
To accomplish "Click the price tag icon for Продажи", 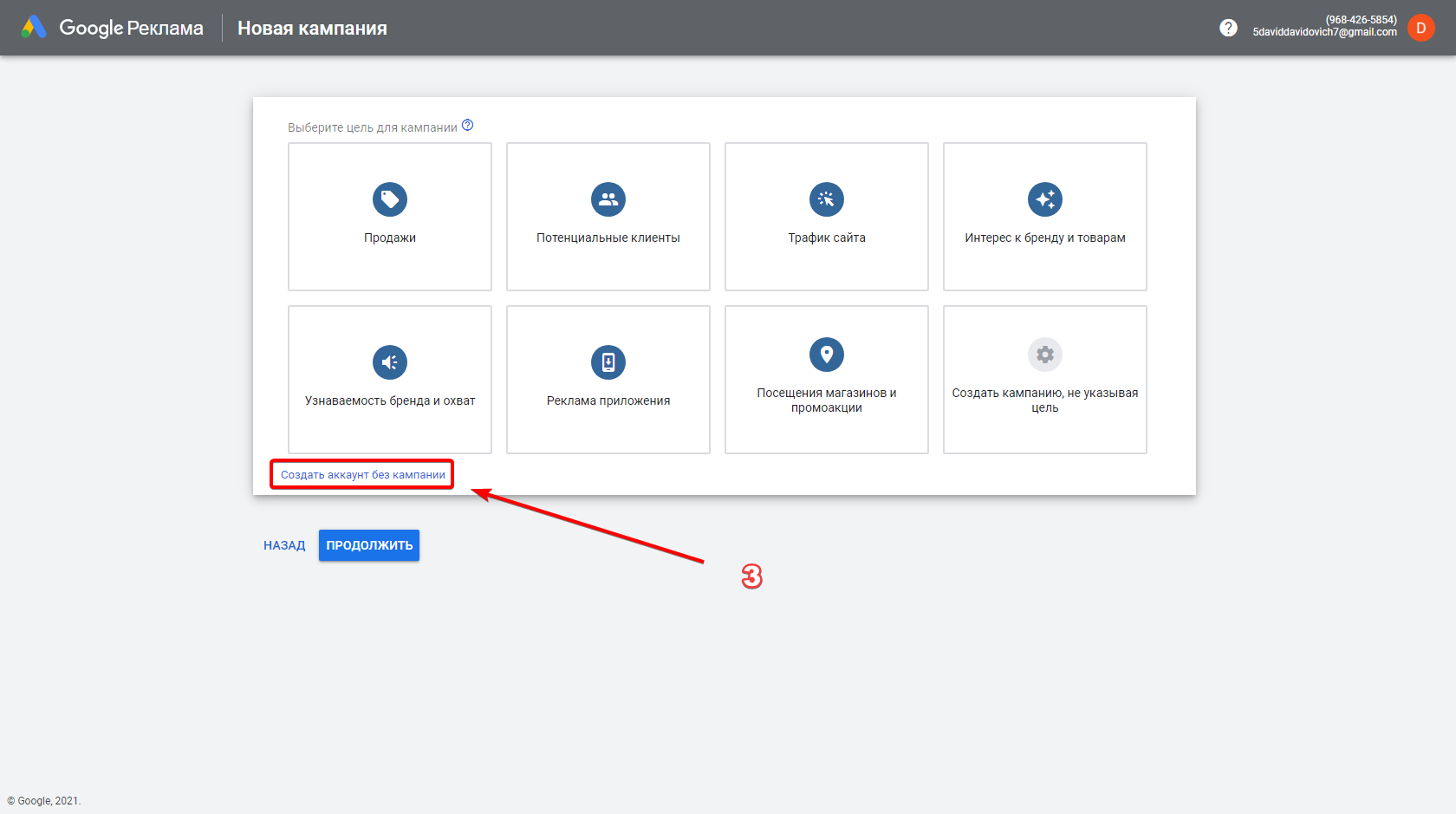I will [x=390, y=199].
